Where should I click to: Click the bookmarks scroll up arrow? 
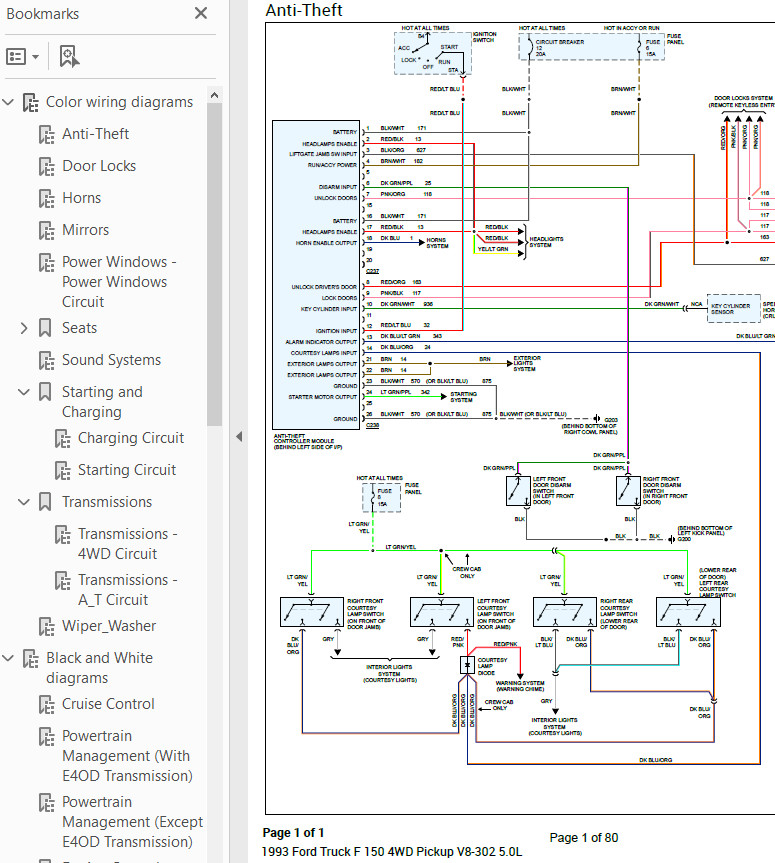tap(215, 95)
